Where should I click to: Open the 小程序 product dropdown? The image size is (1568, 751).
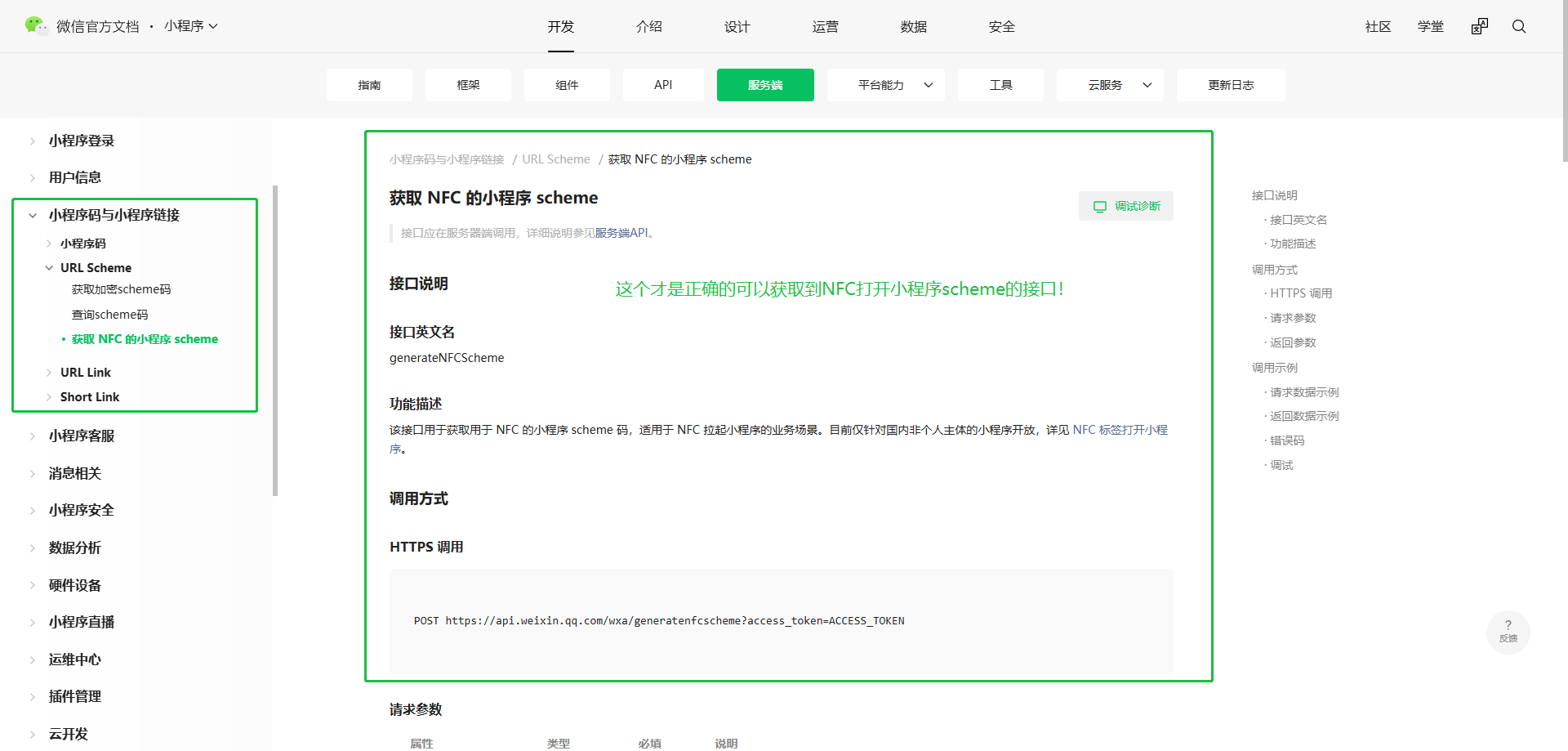click(x=191, y=26)
